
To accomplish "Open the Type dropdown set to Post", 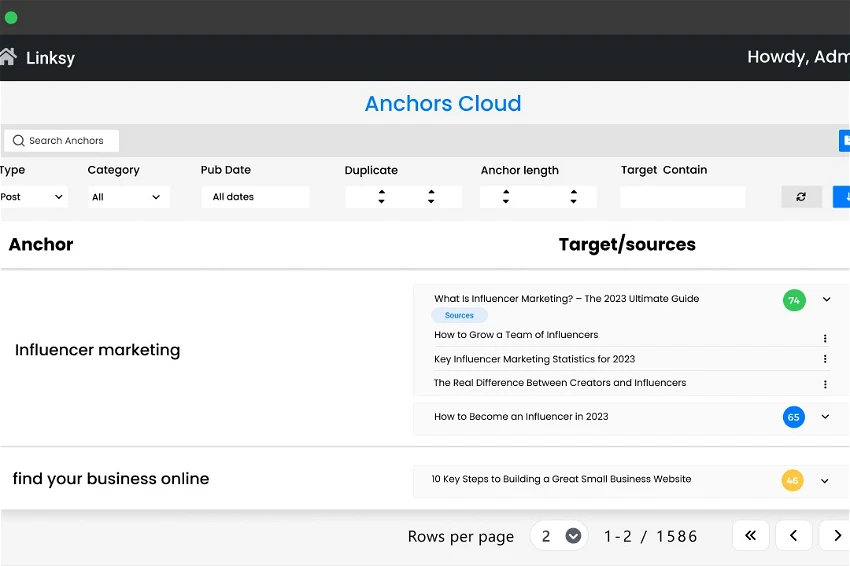I will click(32, 197).
